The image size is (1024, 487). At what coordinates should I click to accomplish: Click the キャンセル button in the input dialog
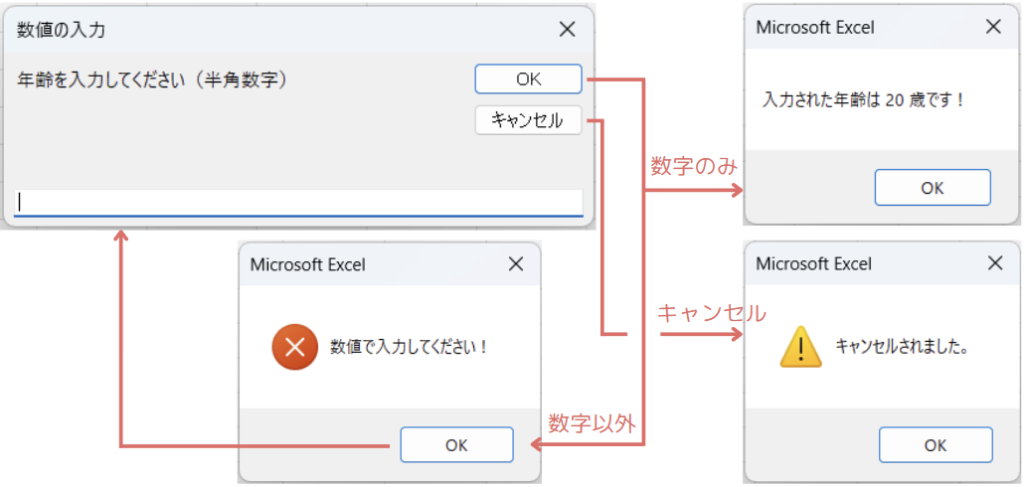tap(528, 121)
